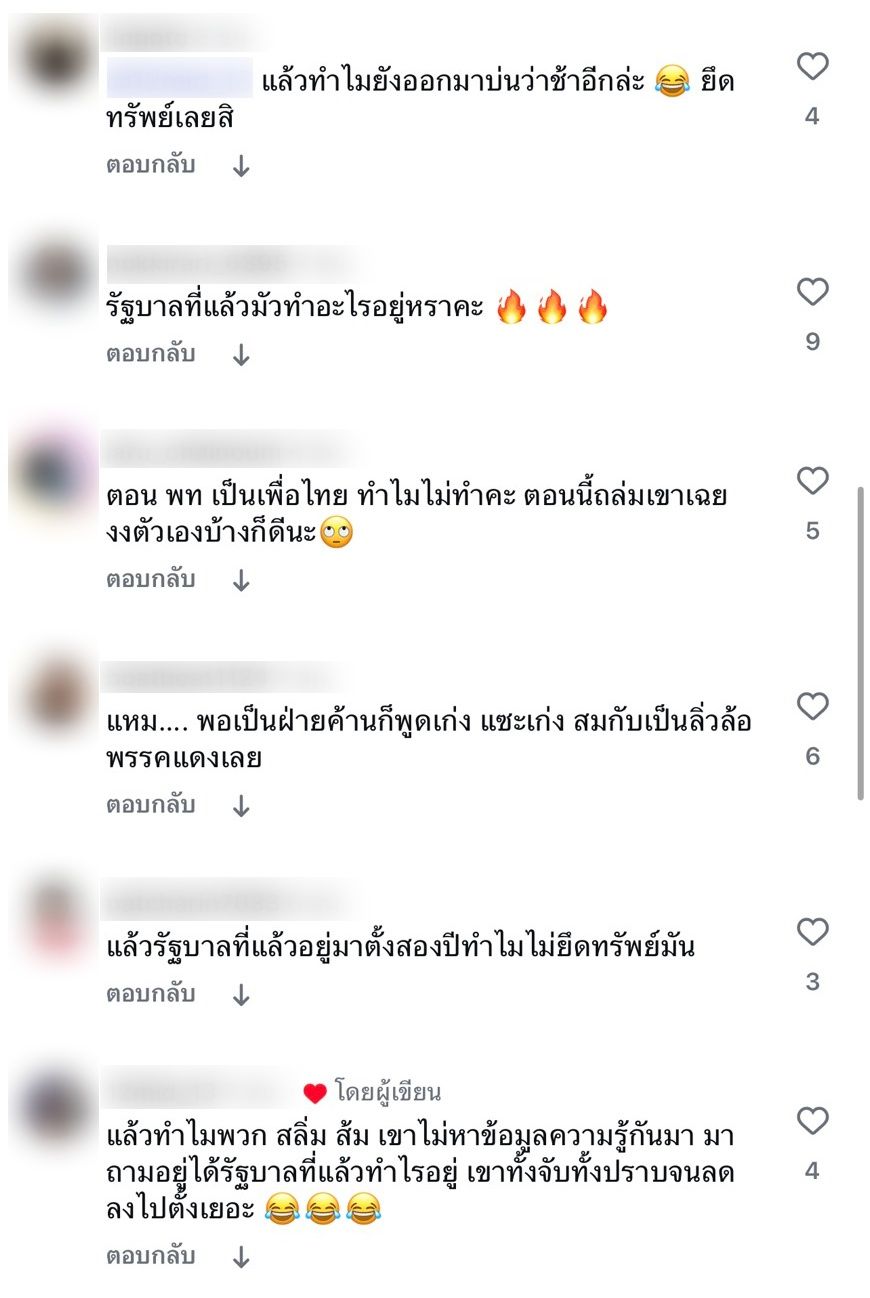Like the comment mentioning ลิ่วล้อพรรคแดง

coord(812,707)
